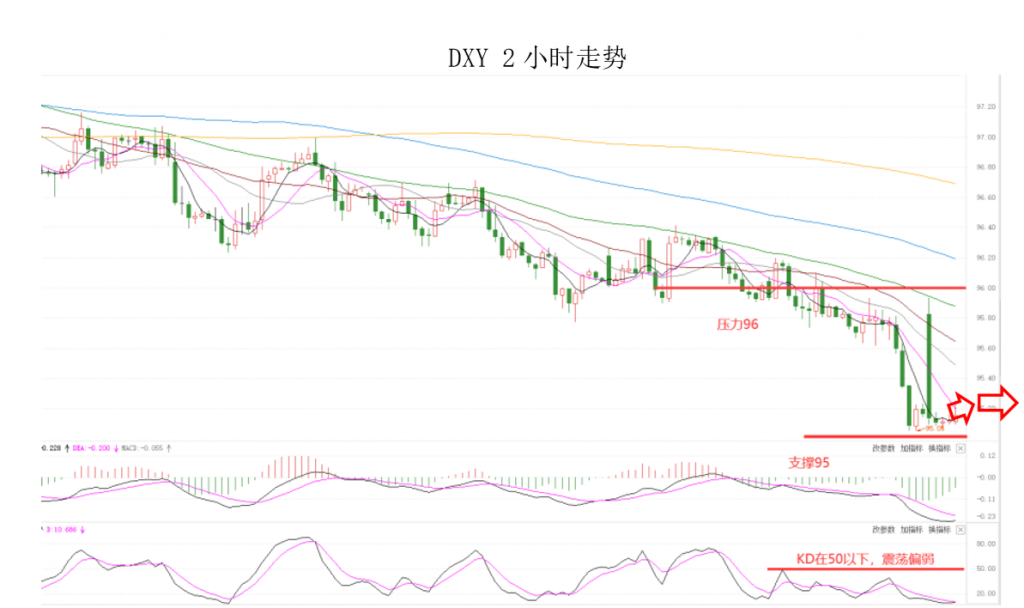Click the 95.08 low price marker
This screenshot has width=1024, height=608.
point(934,428)
